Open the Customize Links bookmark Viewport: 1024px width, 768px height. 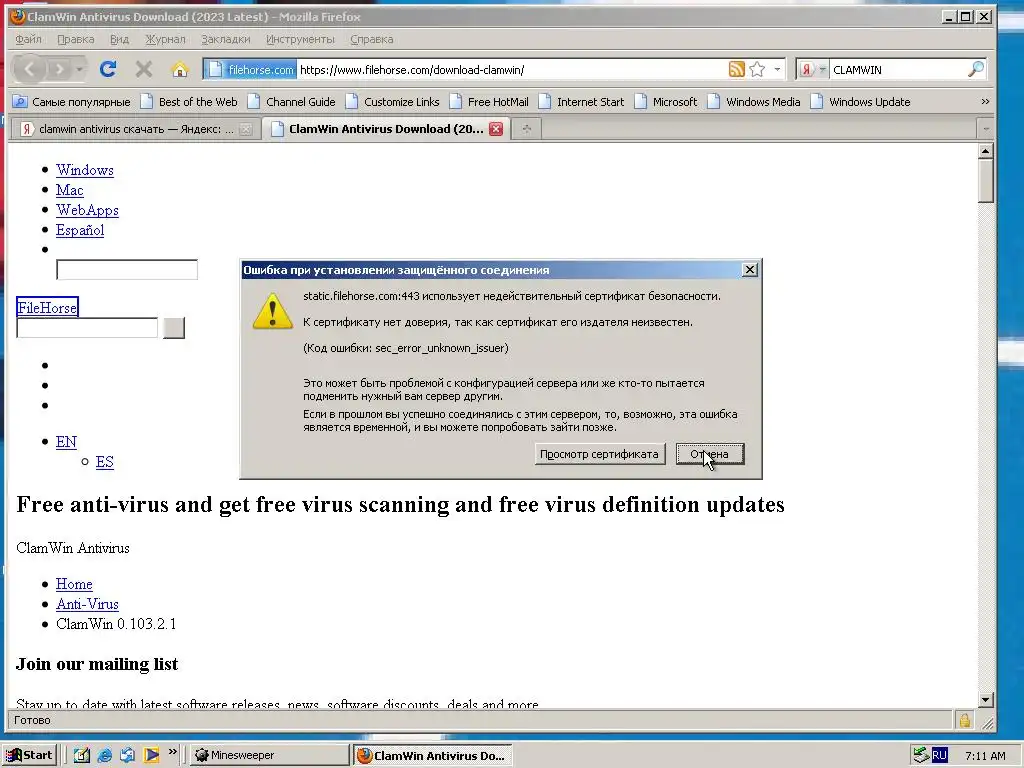coord(392,102)
